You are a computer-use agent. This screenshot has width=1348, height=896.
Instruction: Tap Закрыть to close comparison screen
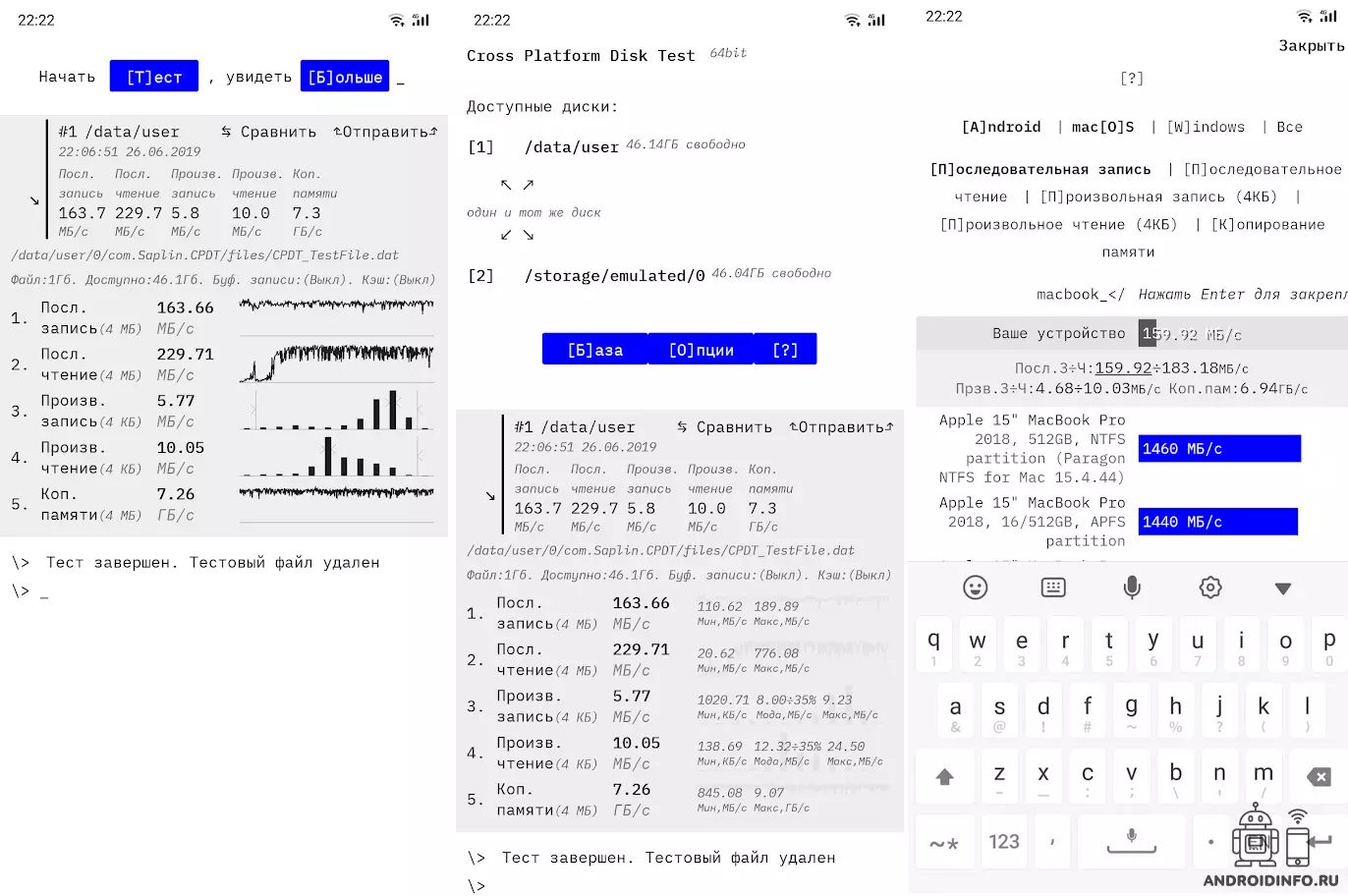click(x=1310, y=45)
